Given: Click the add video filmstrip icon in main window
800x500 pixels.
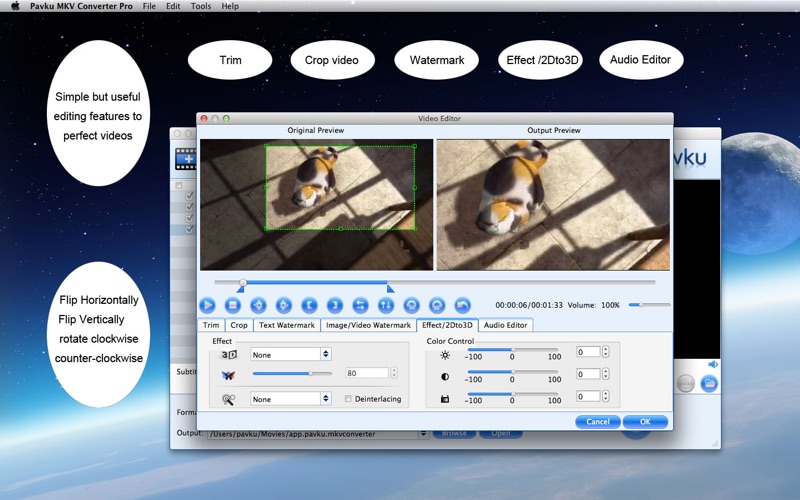Looking at the screenshot, I should (185, 159).
